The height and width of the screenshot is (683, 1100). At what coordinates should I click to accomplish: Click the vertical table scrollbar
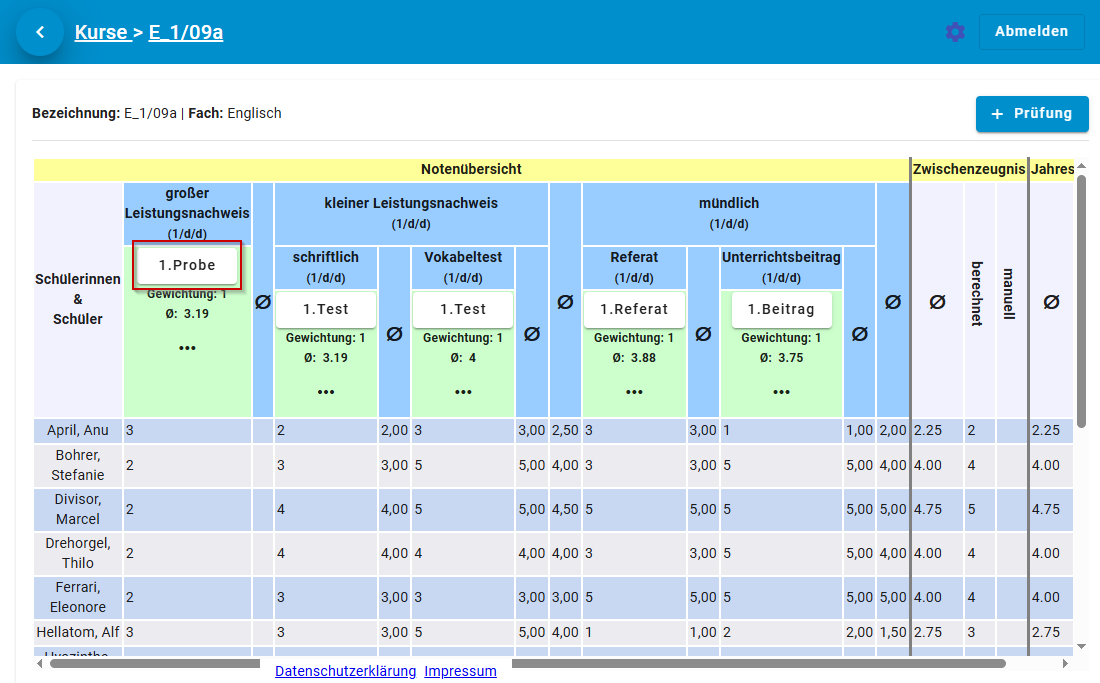(x=1081, y=300)
